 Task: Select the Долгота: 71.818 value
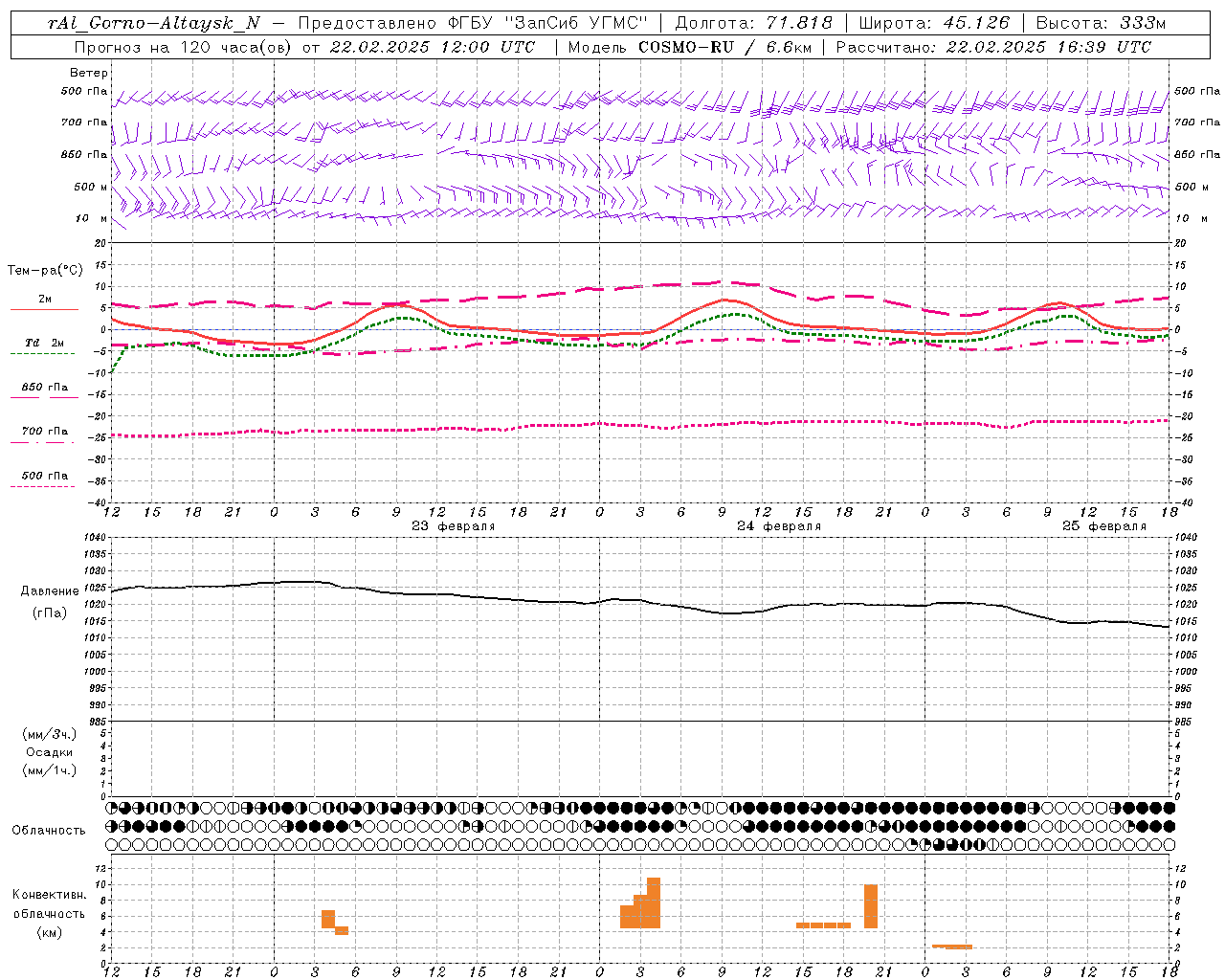pyautogui.click(x=754, y=23)
